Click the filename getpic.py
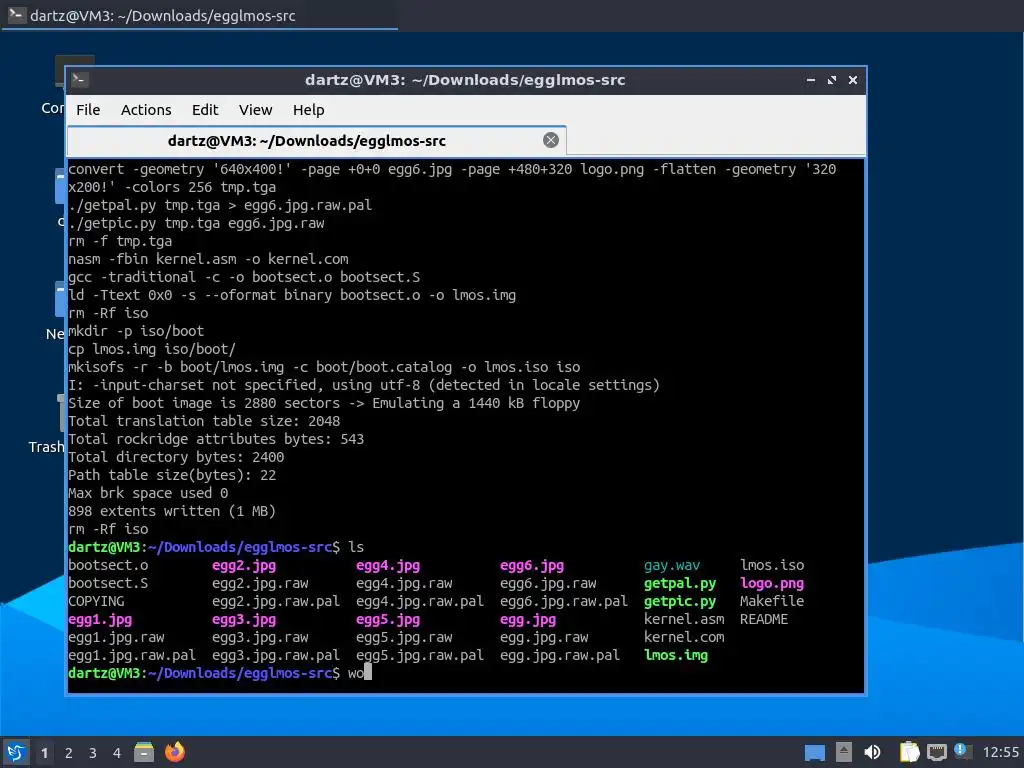Image resolution: width=1024 pixels, height=768 pixels. tap(680, 601)
